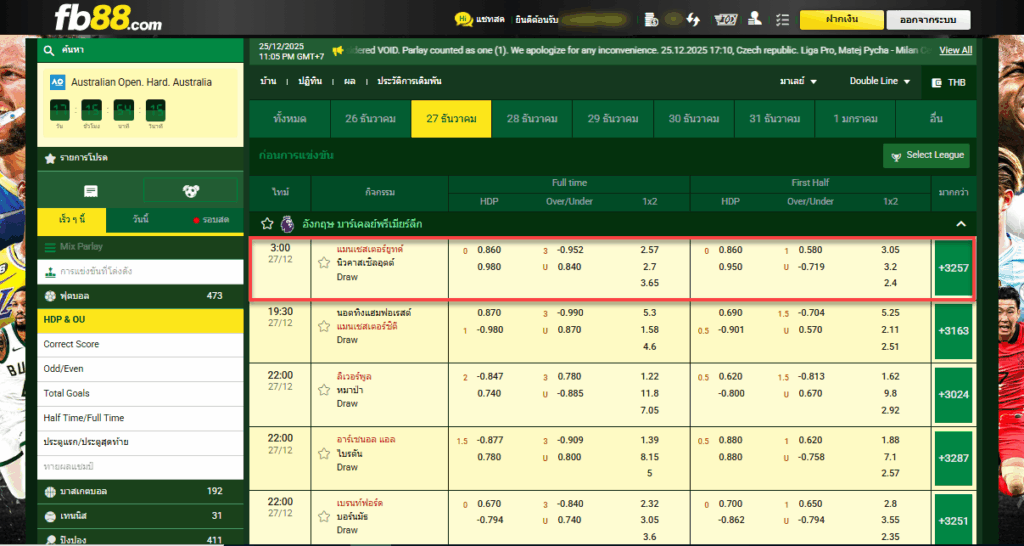The width and height of the screenshot is (1024, 546).
Task: Star the Liverpool 22:00 match
Action: tap(323, 390)
